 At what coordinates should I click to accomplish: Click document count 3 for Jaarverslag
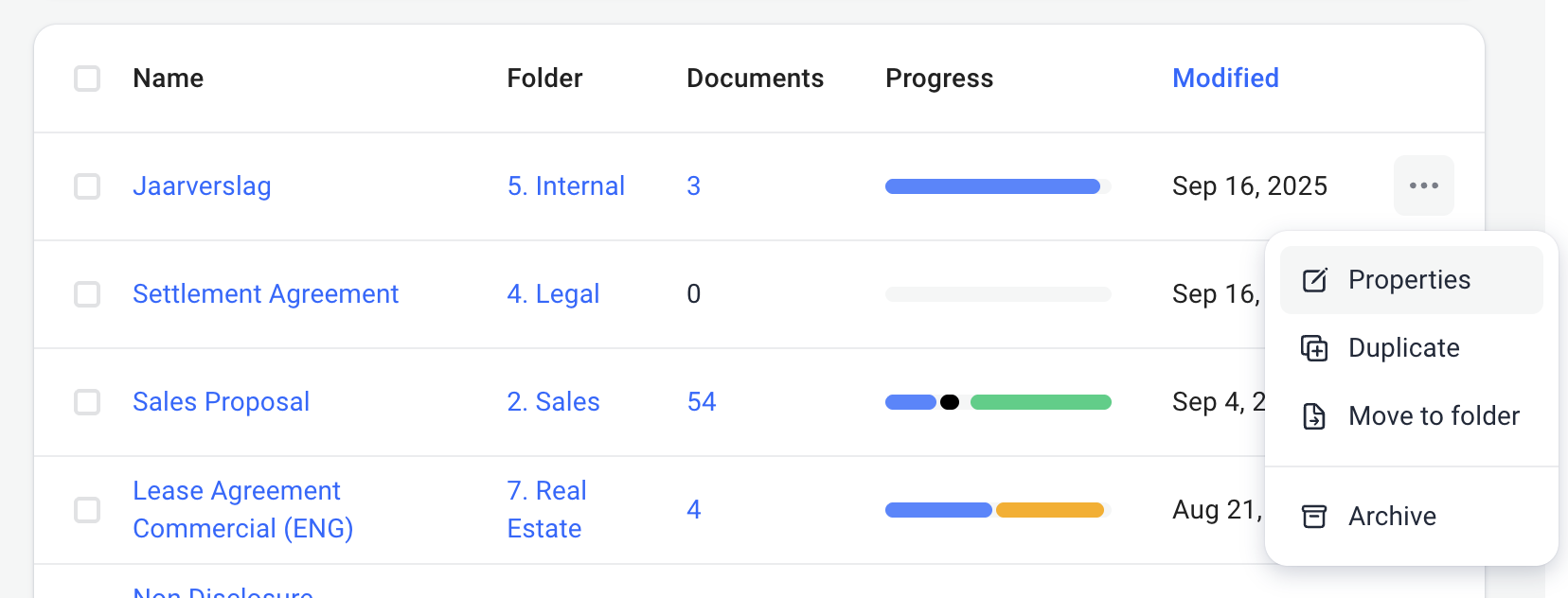(x=693, y=186)
